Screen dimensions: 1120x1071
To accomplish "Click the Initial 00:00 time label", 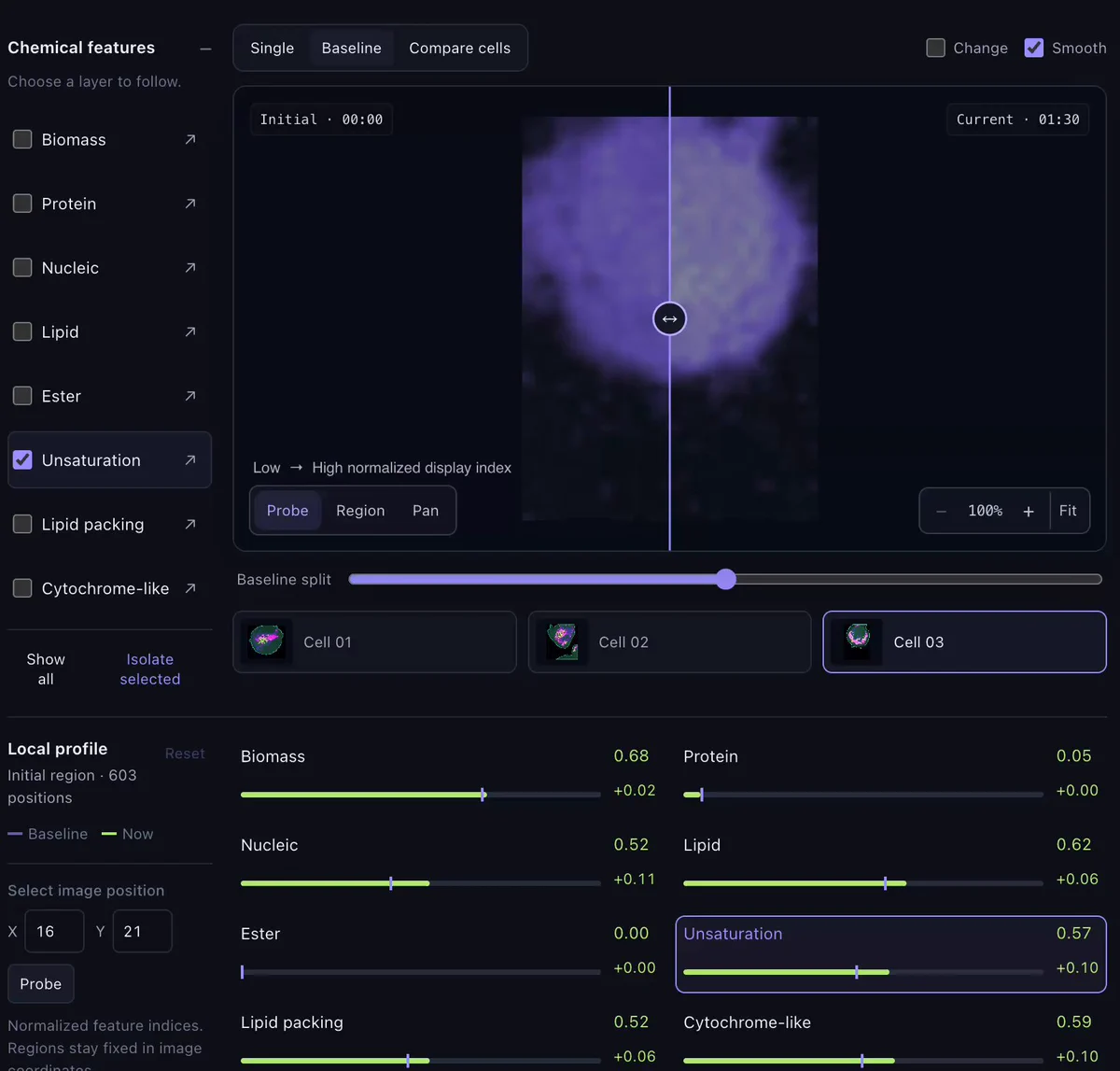I will point(321,120).
